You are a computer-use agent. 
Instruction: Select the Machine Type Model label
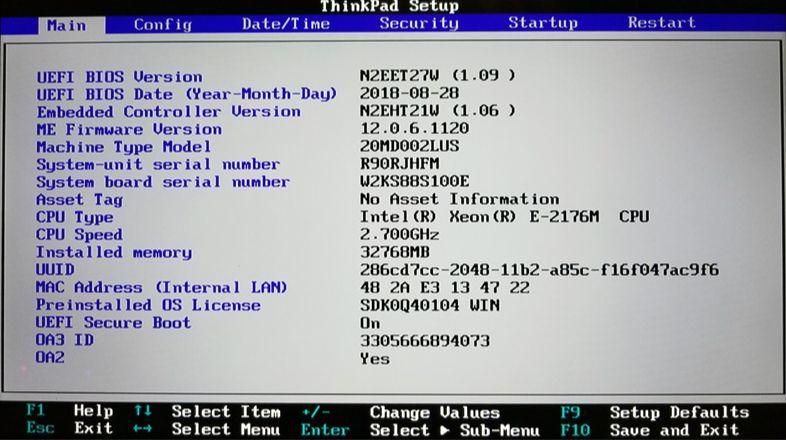123,147
